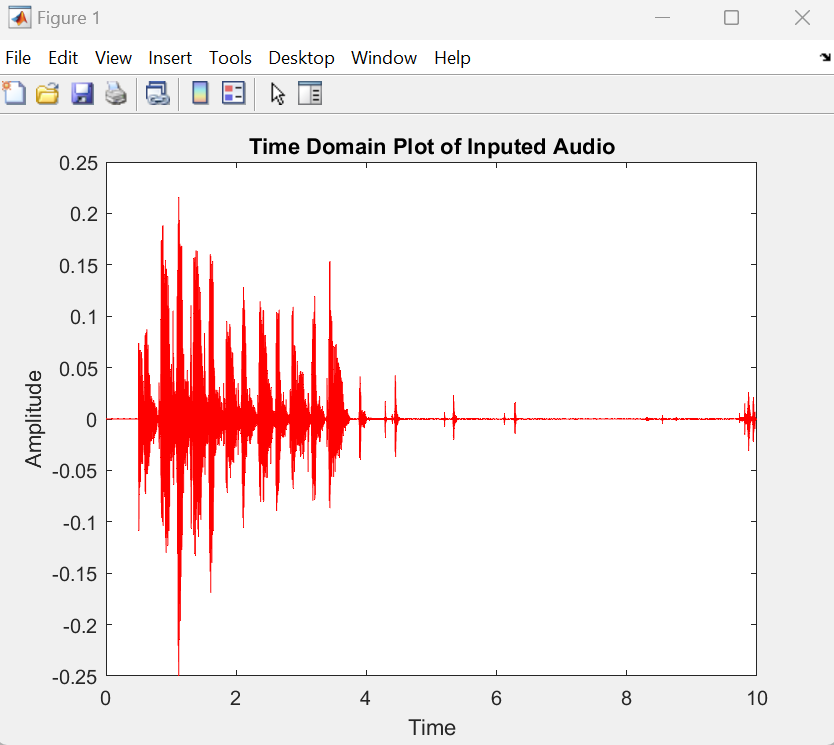Open the Property Inspector icon

(x=310, y=94)
